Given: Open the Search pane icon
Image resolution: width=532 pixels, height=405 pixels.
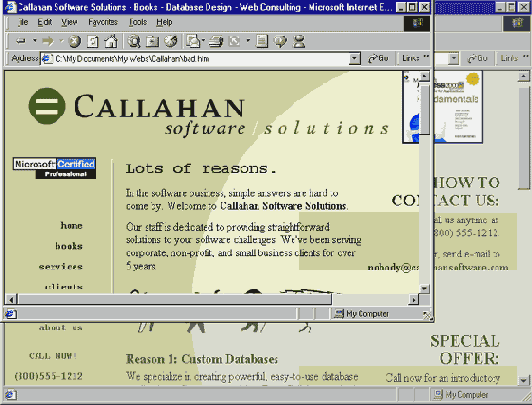Looking at the screenshot, I should (134, 41).
